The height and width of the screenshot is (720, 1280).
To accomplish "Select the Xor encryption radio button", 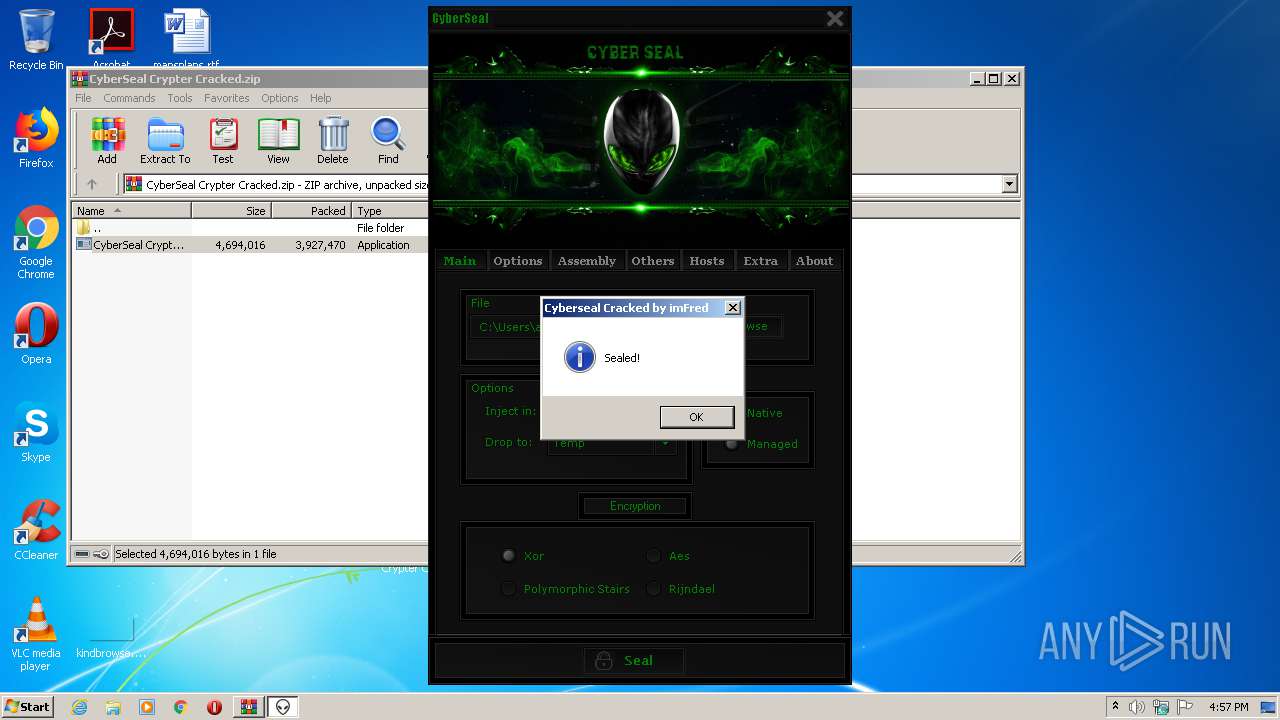I will click(x=508, y=556).
